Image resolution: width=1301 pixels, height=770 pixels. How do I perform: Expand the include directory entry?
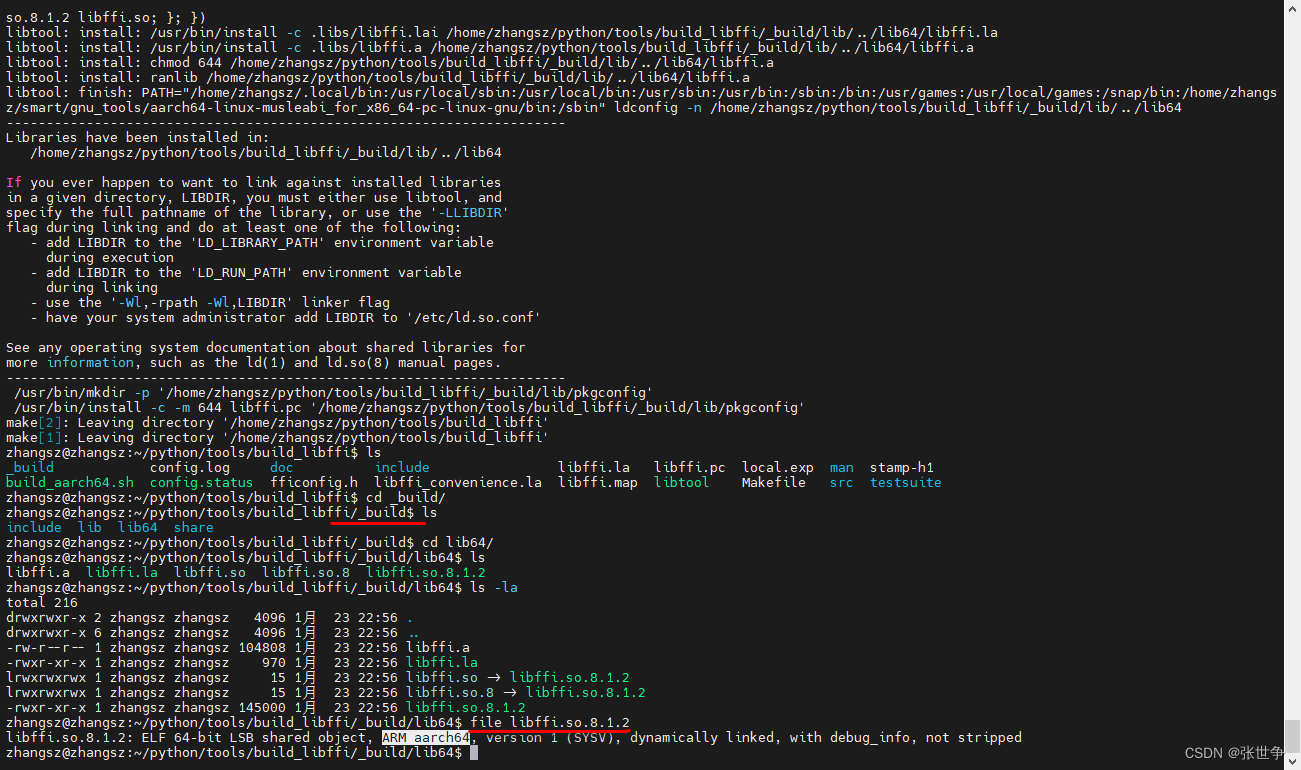click(x=34, y=527)
